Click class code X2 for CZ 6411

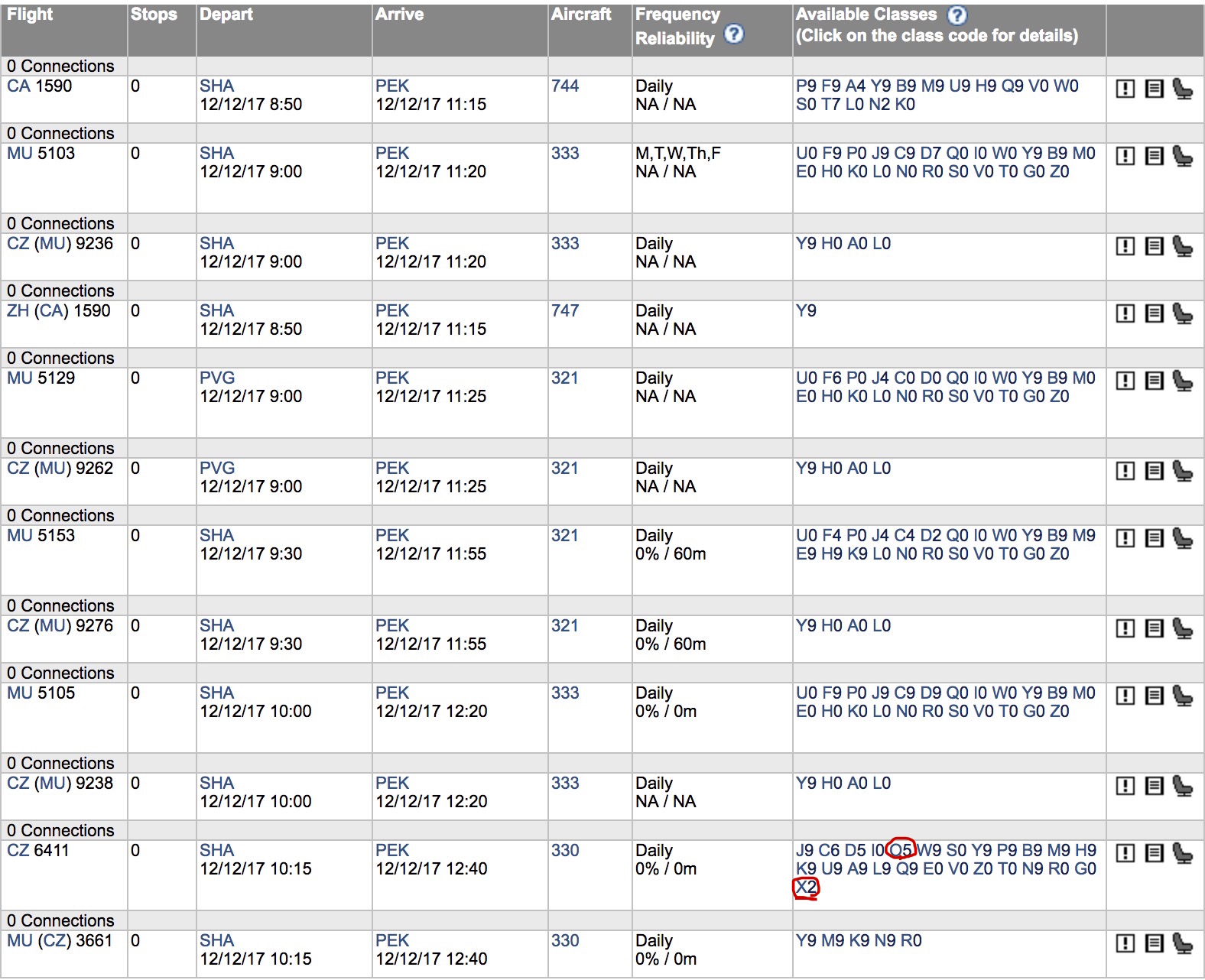tap(806, 888)
